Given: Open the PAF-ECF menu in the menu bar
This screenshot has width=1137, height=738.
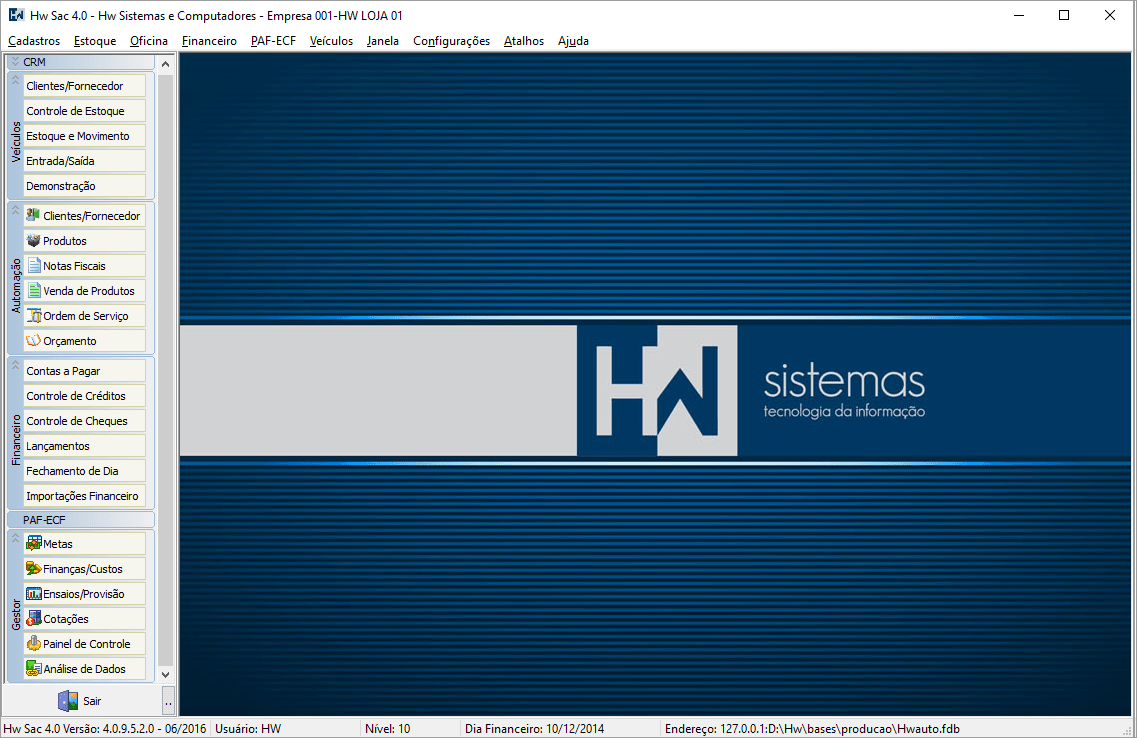Looking at the screenshot, I should pos(273,41).
